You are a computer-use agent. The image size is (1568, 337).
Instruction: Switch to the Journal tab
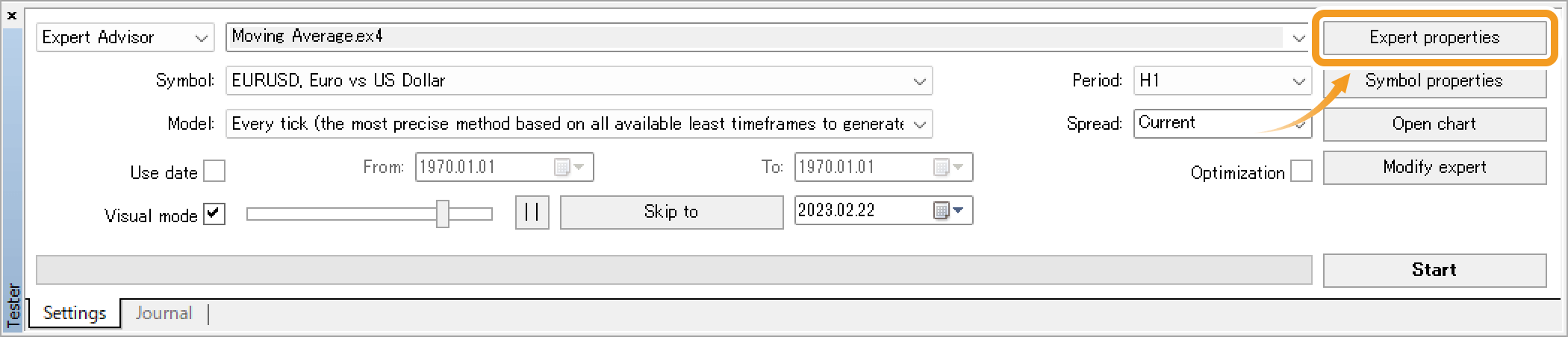(x=164, y=313)
